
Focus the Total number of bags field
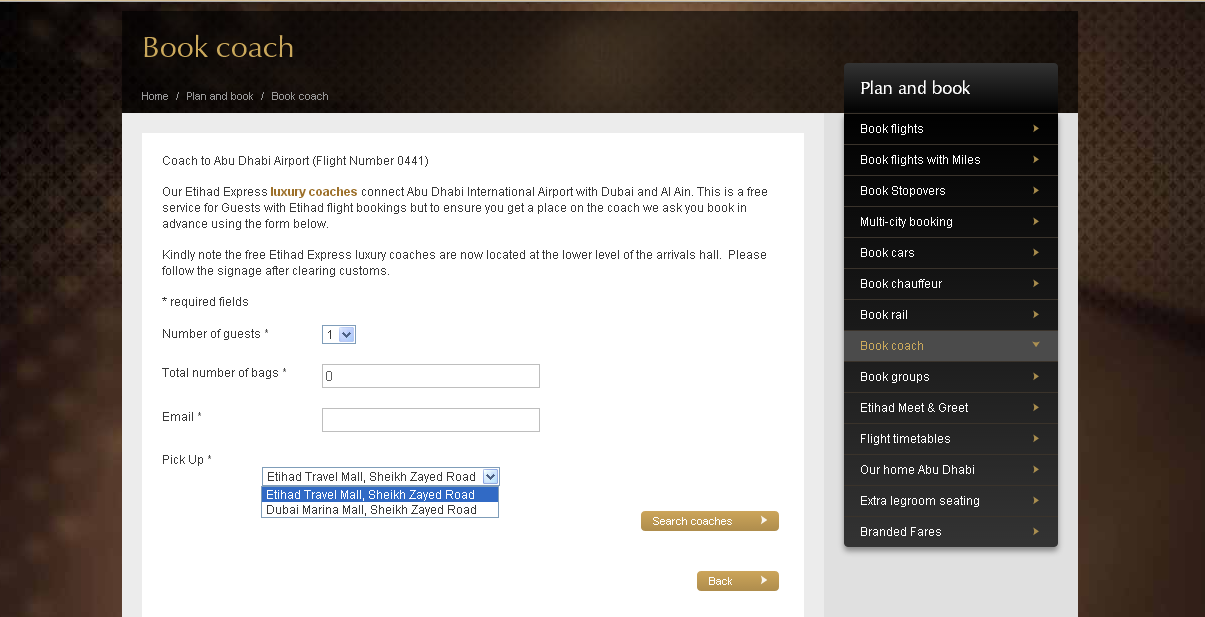point(431,376)
